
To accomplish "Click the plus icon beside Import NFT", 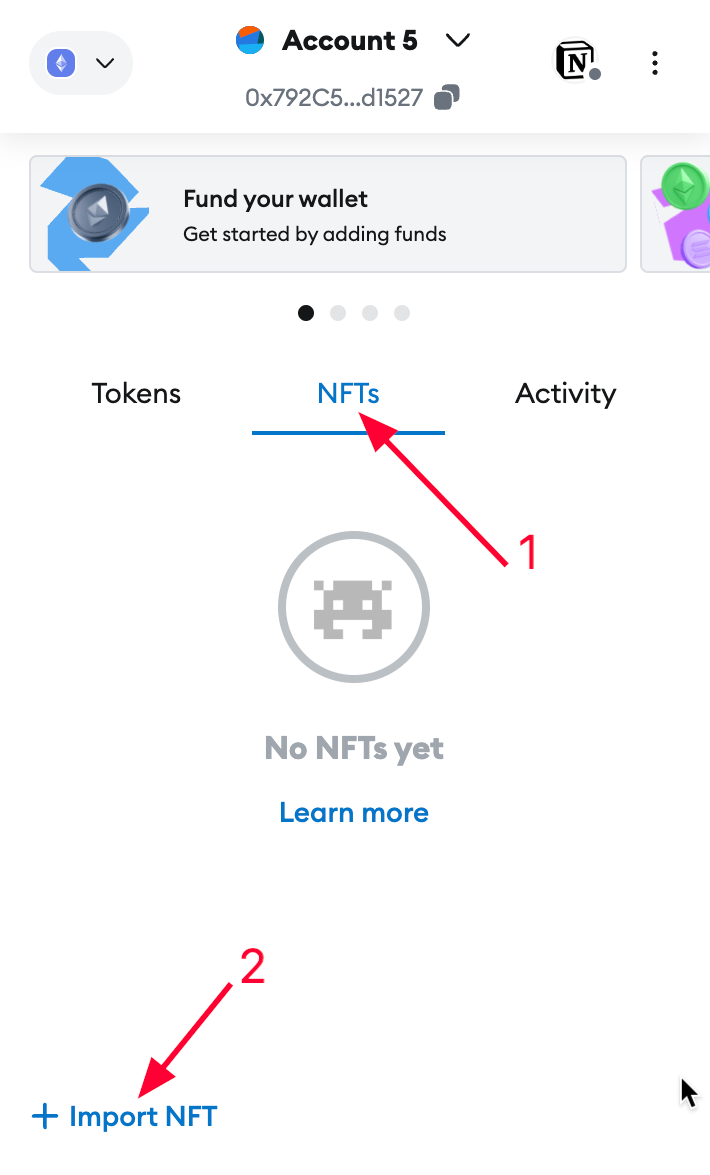I will tap(45, 1116).
